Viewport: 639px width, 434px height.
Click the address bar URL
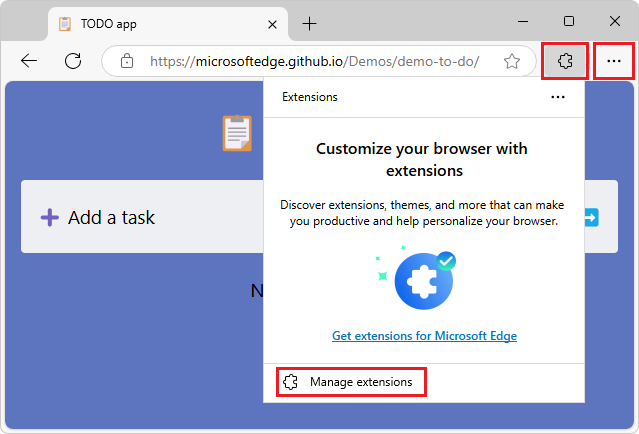(x=314, y=62)
